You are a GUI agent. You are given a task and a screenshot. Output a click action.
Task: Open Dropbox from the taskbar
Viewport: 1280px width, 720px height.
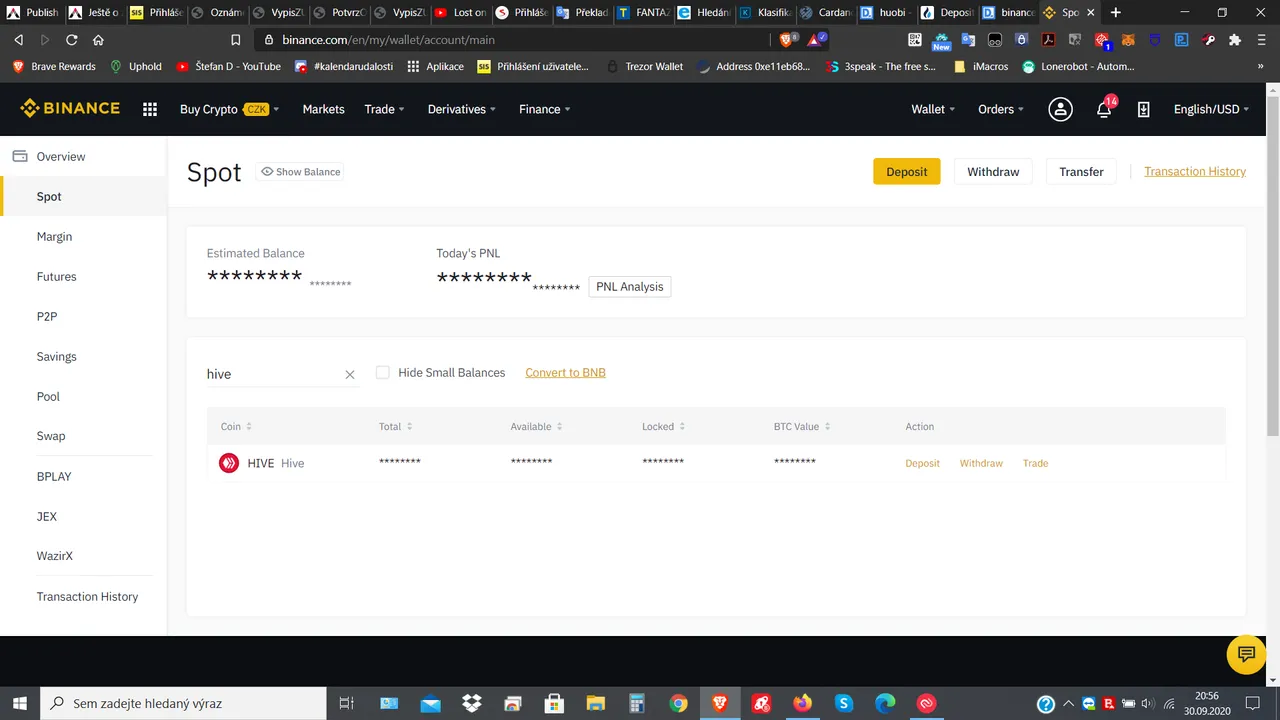(472, 703)
